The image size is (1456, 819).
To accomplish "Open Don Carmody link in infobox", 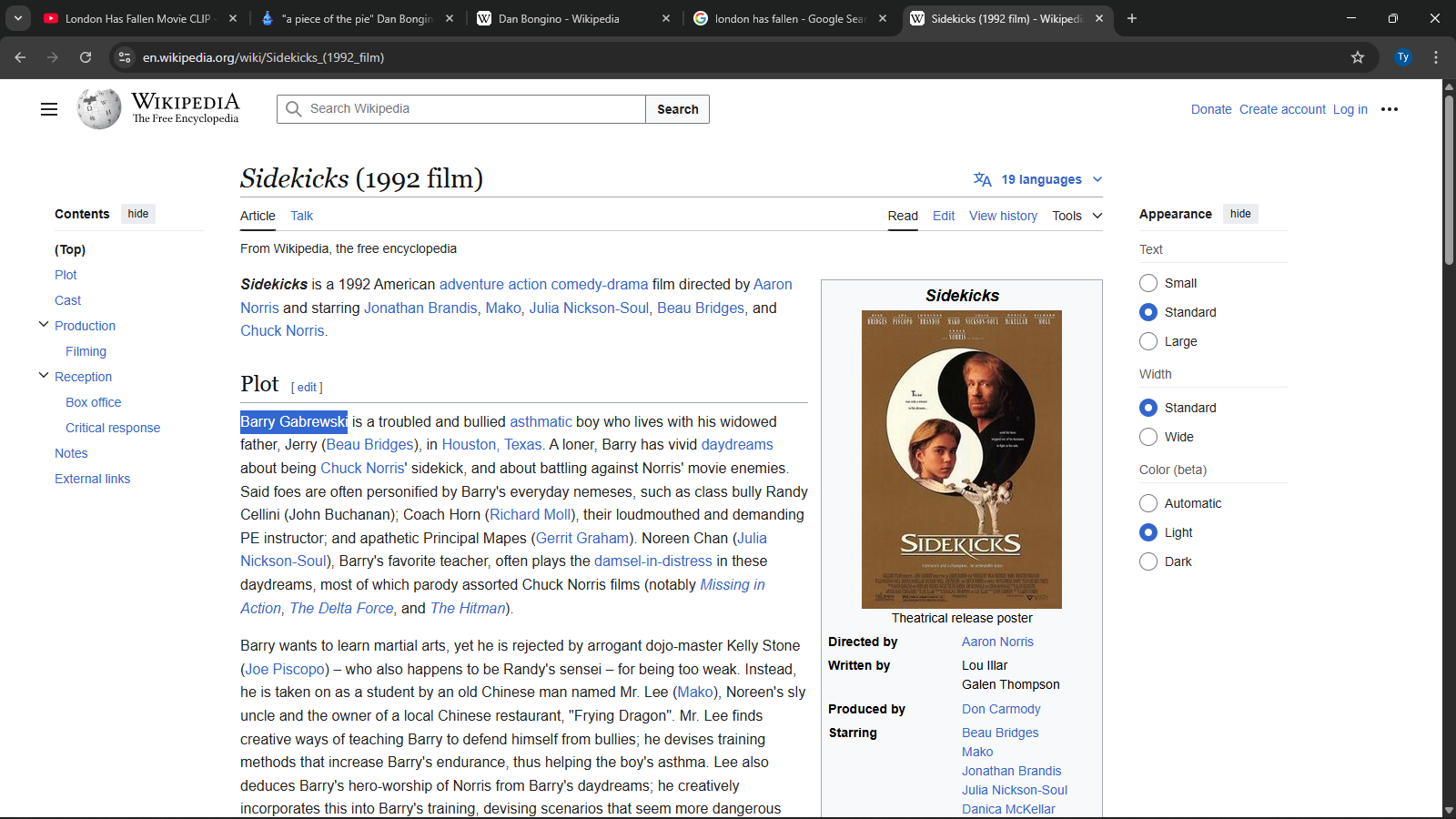I will coord(1001,709).
